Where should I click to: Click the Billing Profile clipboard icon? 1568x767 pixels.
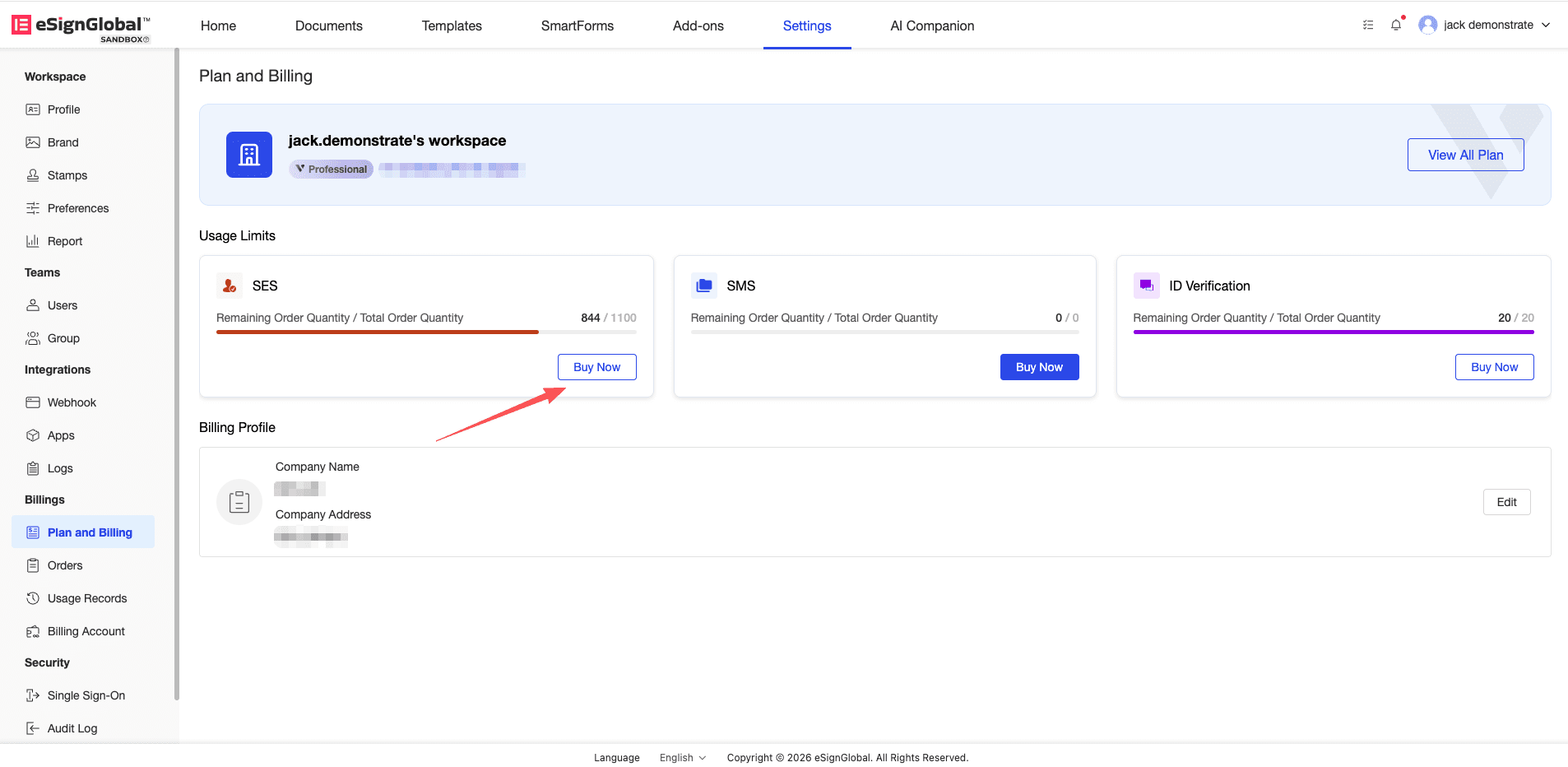239,502
